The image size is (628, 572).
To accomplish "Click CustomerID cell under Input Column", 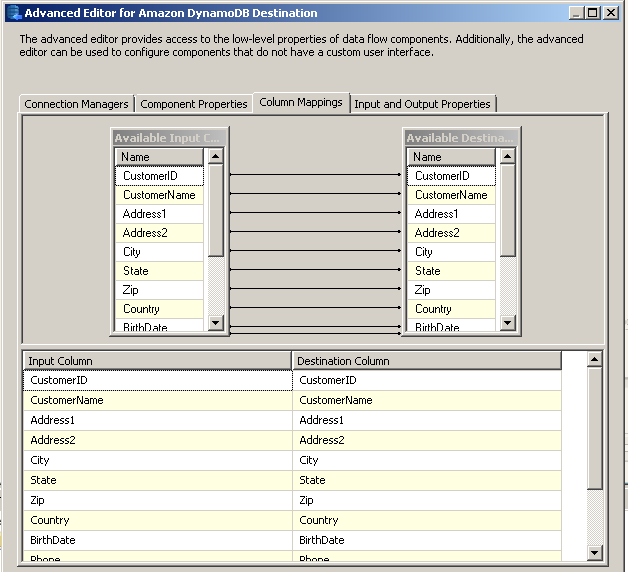I will point(158,380).
